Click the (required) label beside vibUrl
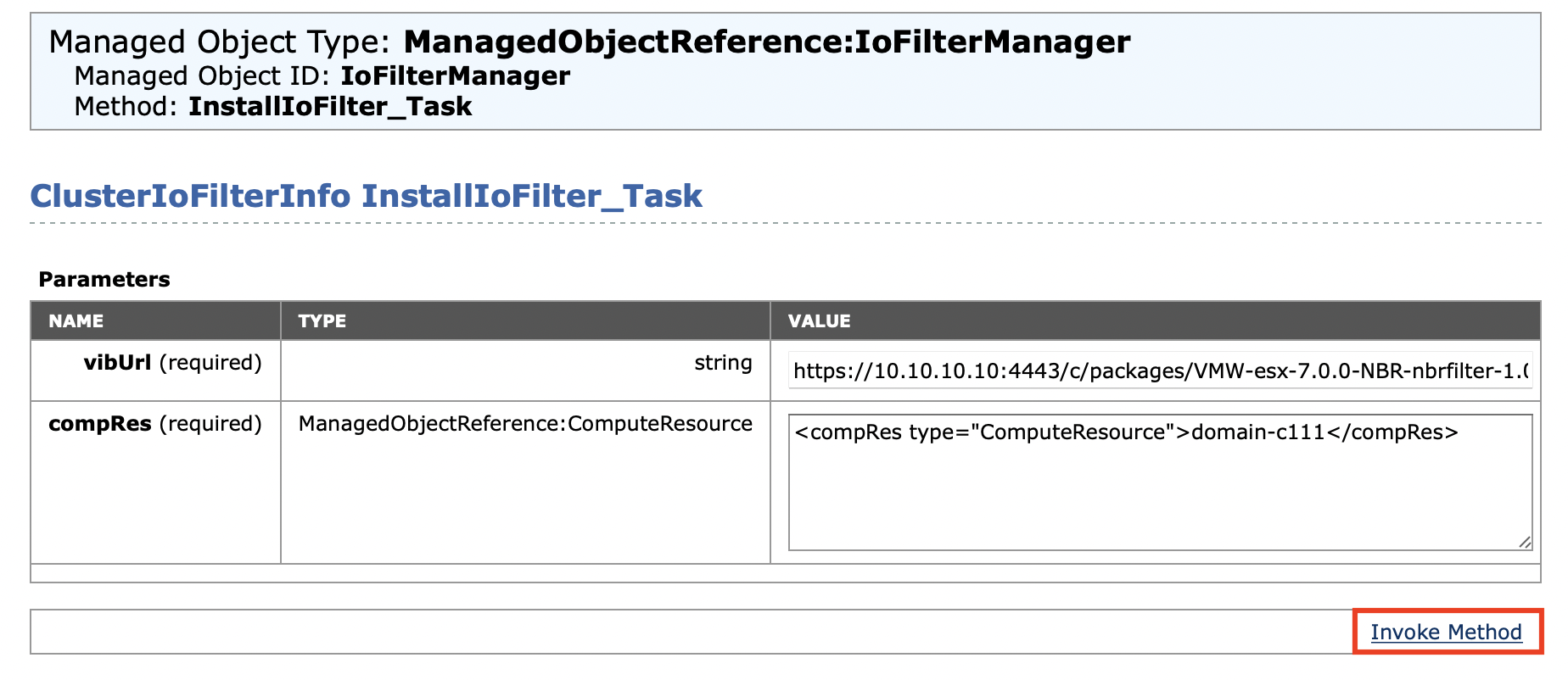 210,363
